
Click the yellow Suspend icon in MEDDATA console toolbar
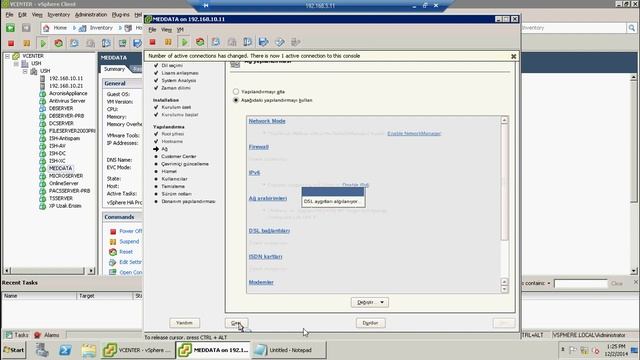point(168,42)
